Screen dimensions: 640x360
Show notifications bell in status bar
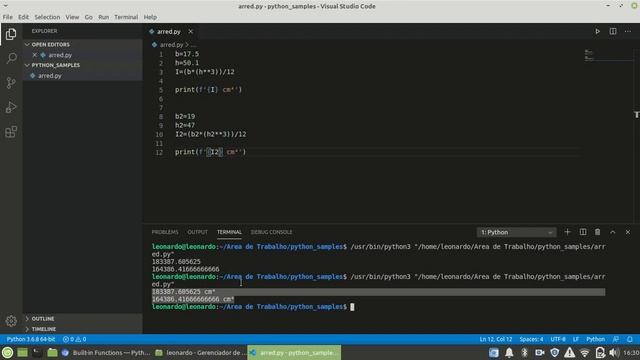(x=630, y=339)
